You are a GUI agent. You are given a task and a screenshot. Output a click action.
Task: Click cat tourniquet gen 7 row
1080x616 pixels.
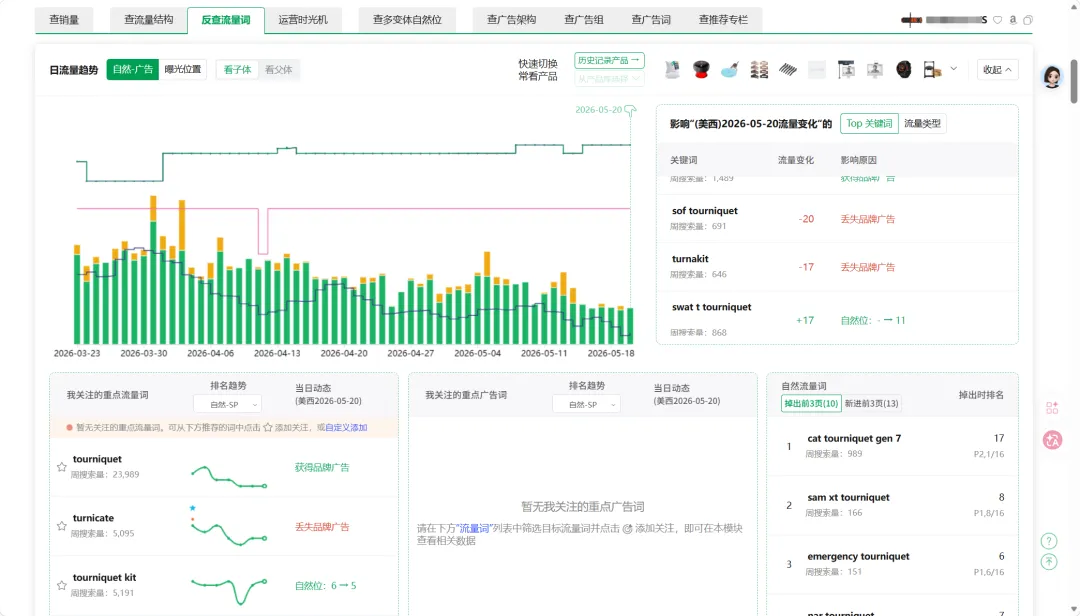[893, 446]
